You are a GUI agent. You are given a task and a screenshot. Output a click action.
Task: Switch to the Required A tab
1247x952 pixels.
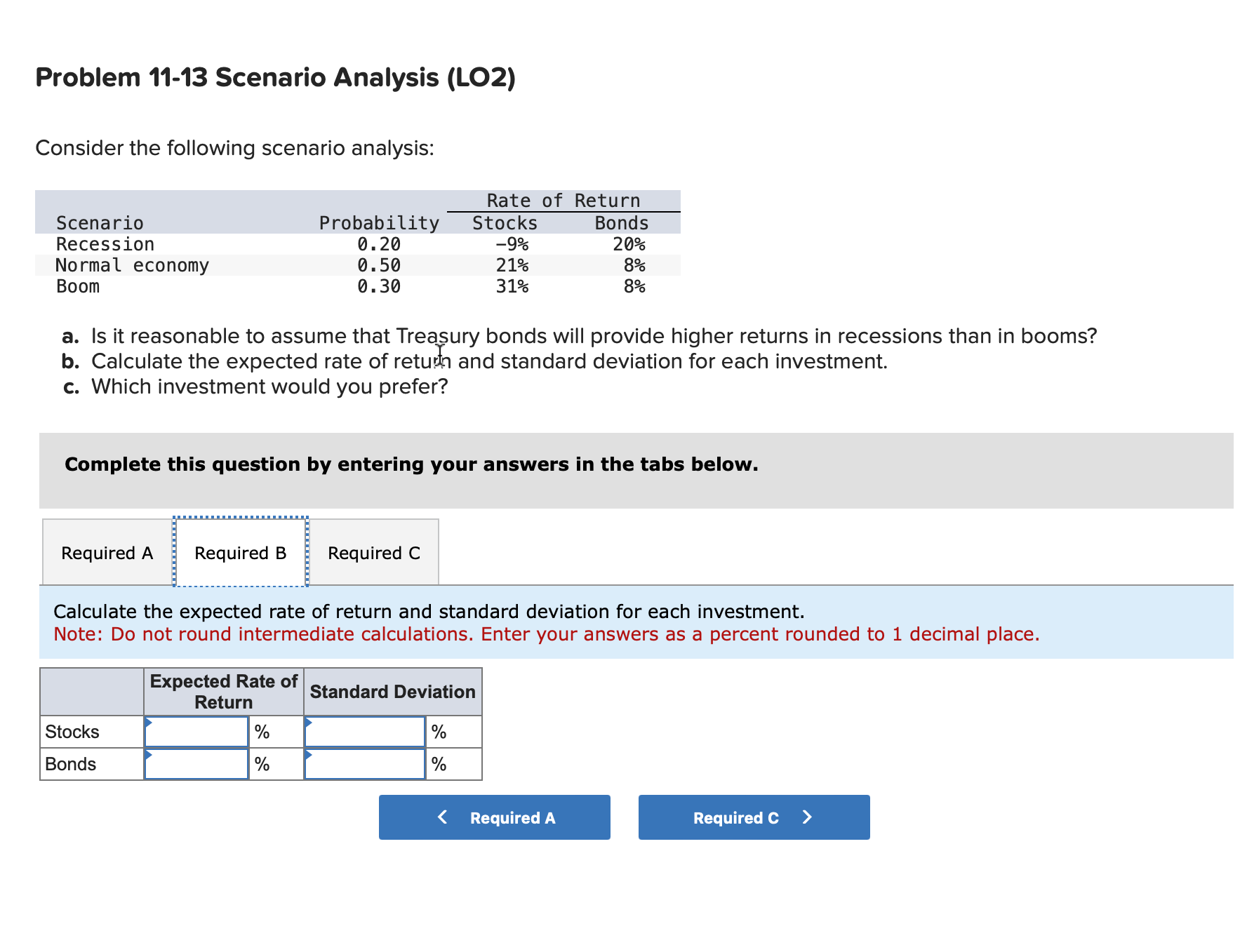pyautogui.click(x=107, y=552)
